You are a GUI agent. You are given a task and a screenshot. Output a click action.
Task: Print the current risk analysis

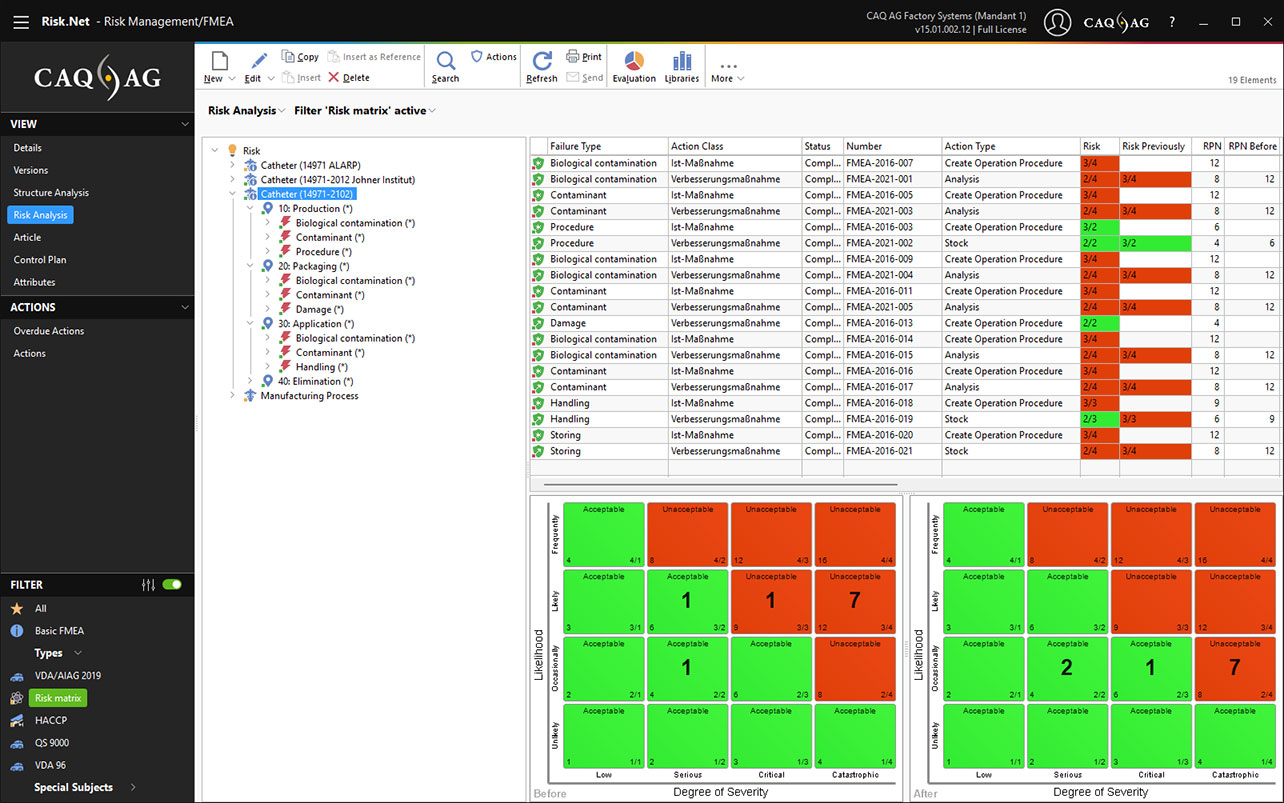(583, 57)
